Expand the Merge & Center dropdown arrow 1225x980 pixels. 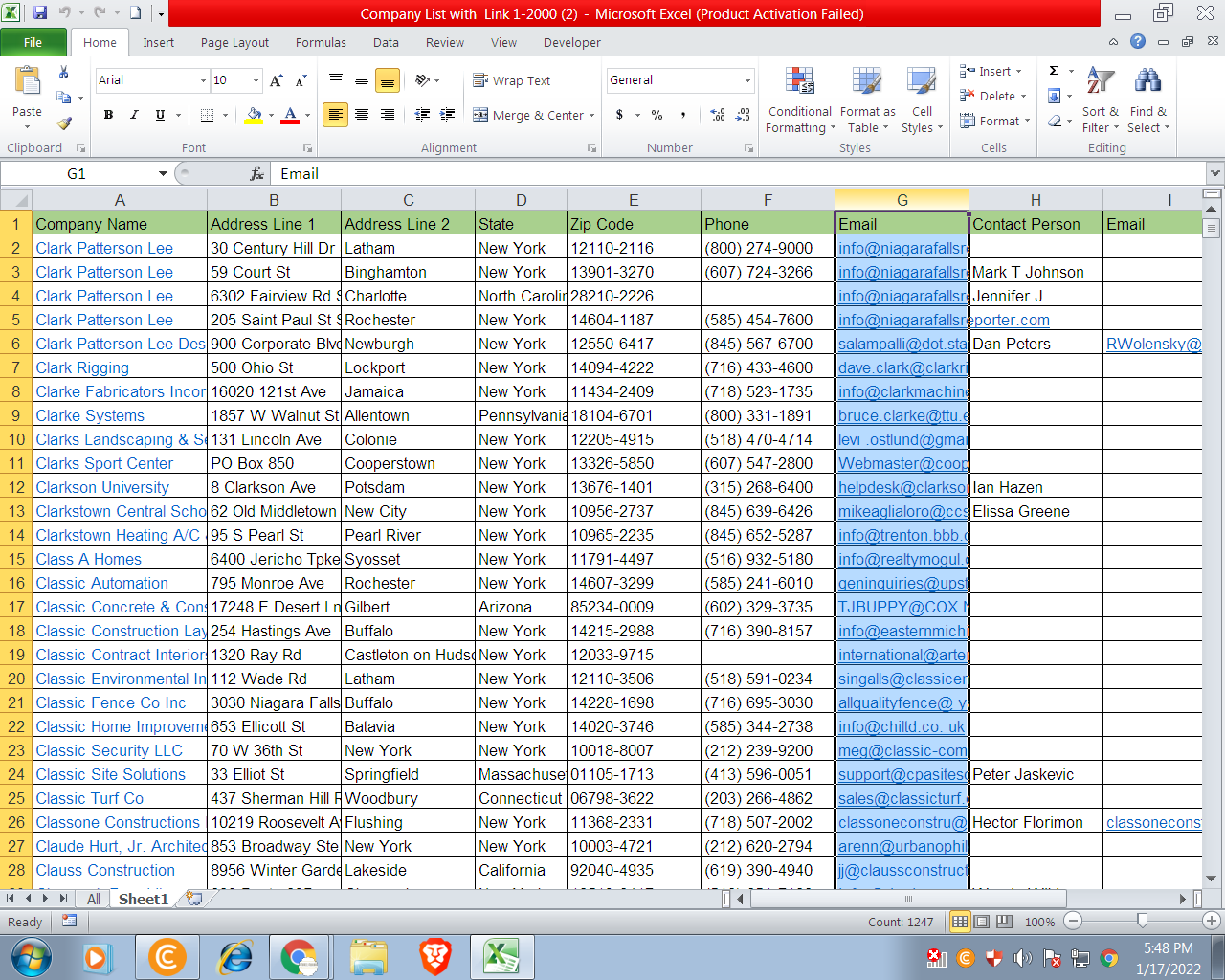click(592, 116)
